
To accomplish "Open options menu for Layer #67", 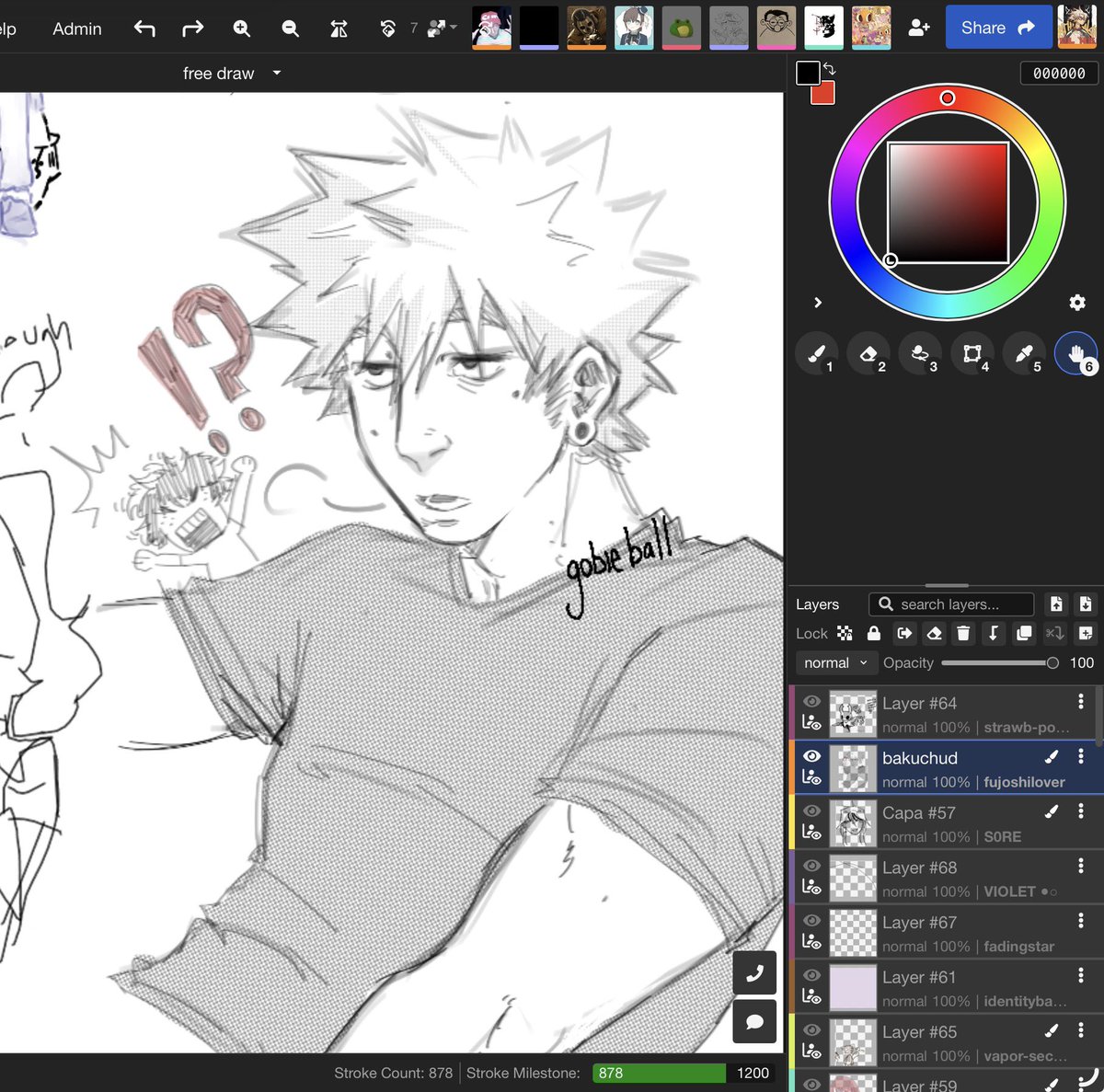I will click(x=1081, y=921).
